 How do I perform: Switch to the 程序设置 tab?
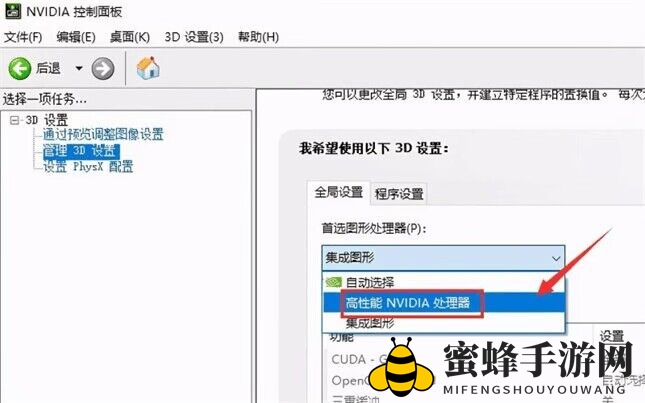399,194
